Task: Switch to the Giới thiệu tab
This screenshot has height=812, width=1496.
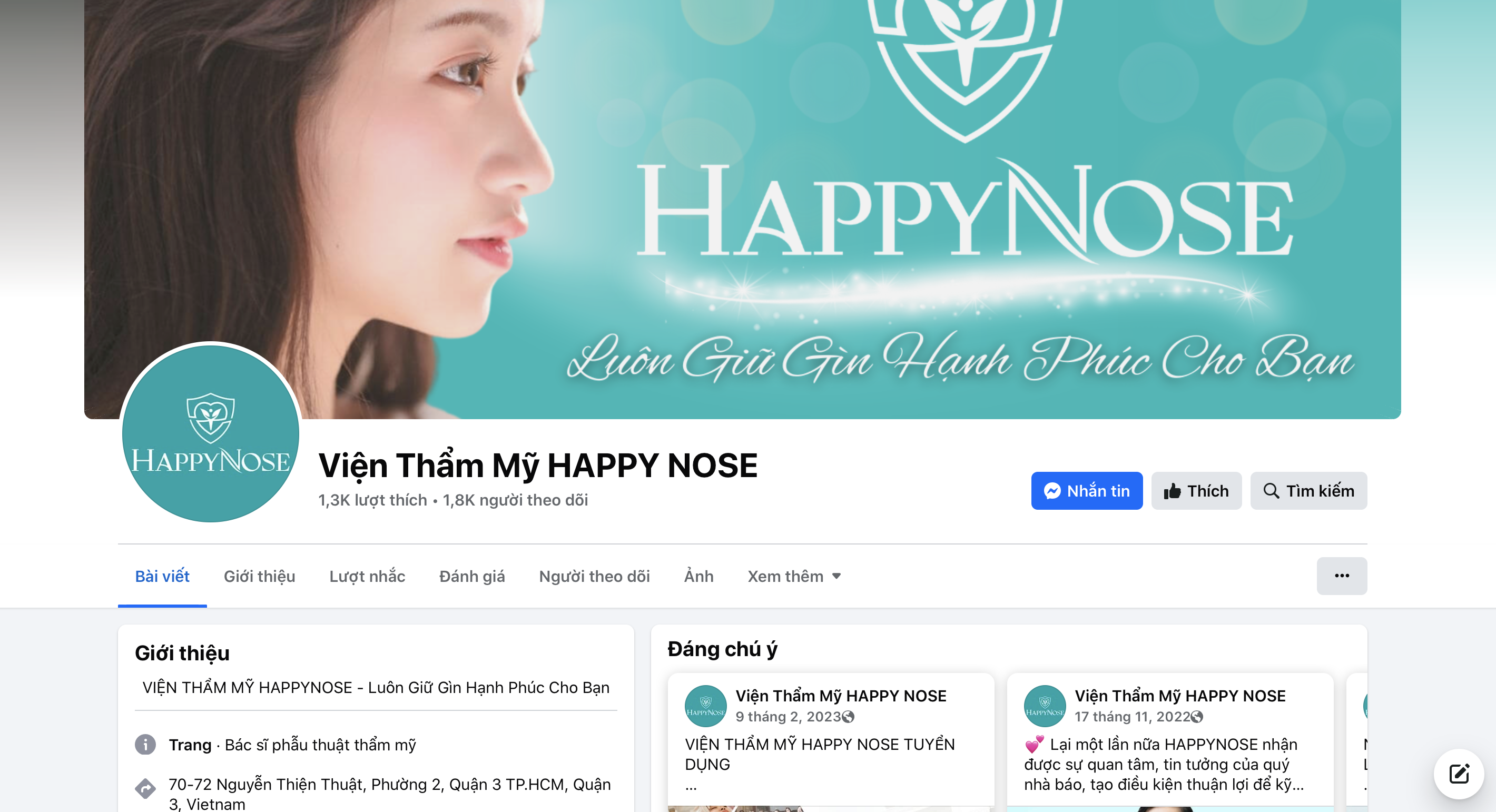Action: pyautogui.click(x=259, y=577)
